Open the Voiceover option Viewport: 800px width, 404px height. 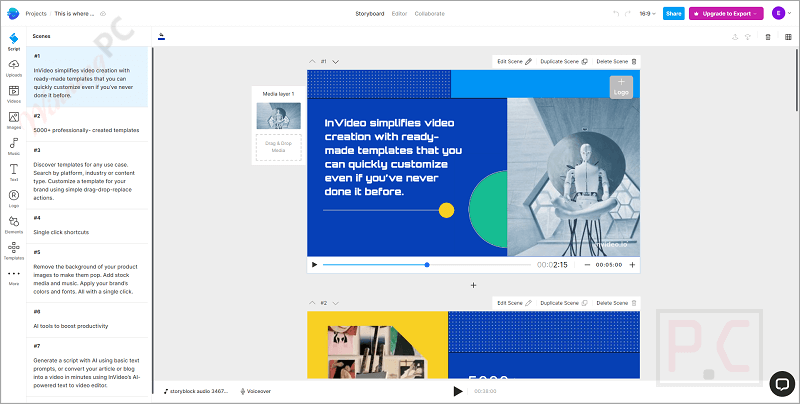click(256, 391)
